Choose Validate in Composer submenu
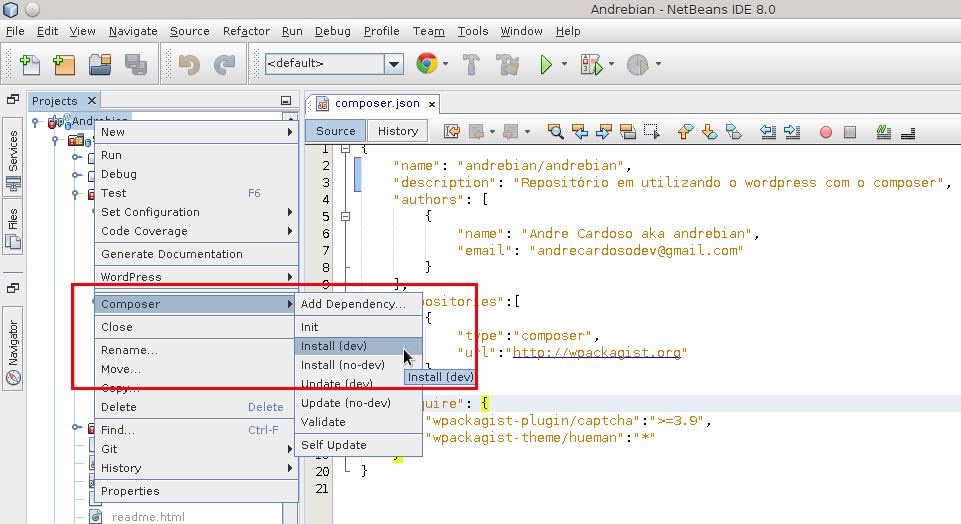The height and width of the screenshot is (524, 961). pos(359,422)
